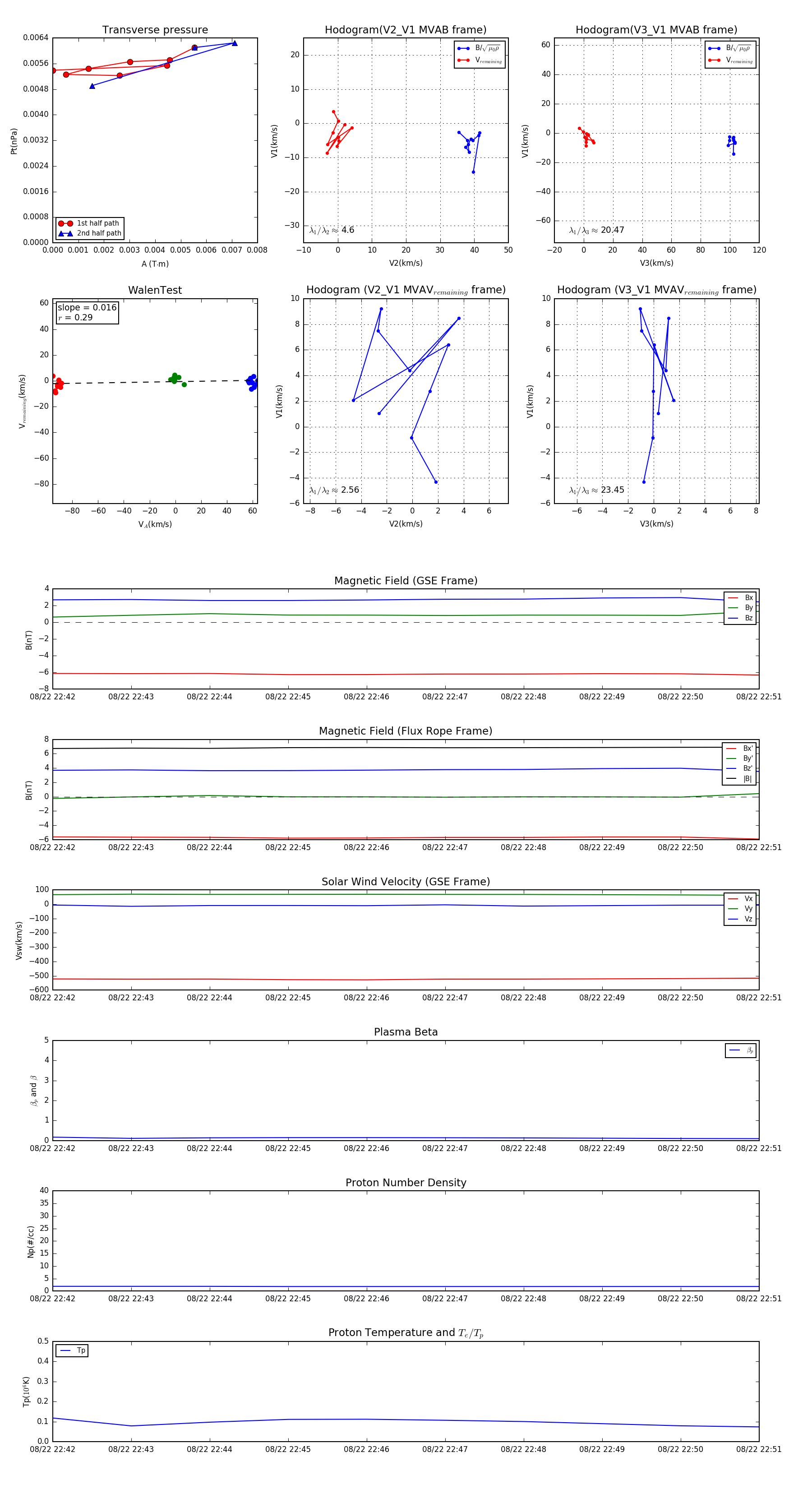
Task: Select "2nd half path" legend entry
Action: click(x=90, y=234)
